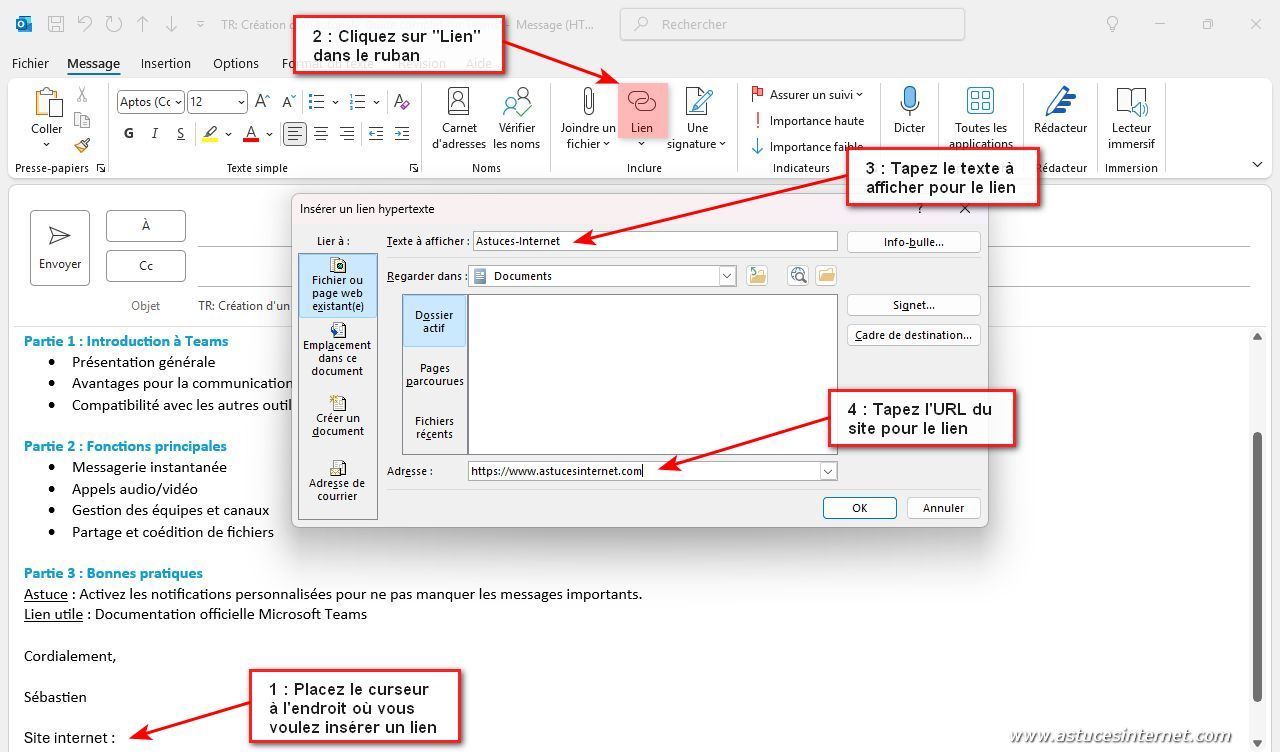
Task: Click the browse for file folder icon
Action: point(826,276)
